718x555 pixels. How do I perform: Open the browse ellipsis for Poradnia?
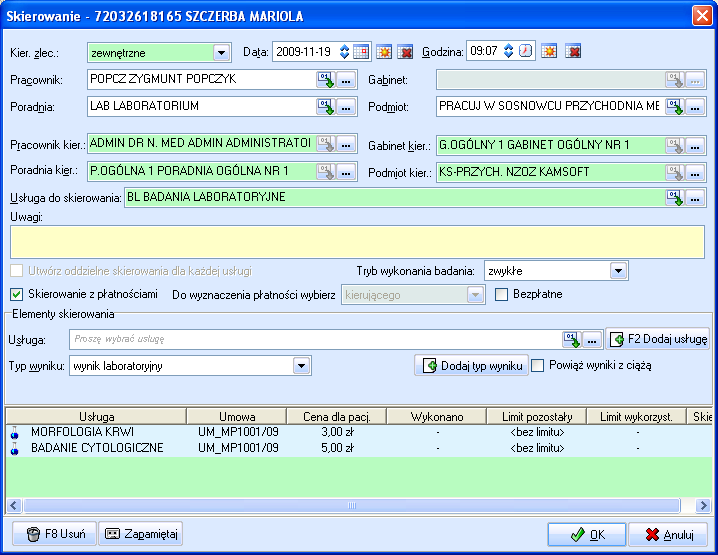click(346, 107)
